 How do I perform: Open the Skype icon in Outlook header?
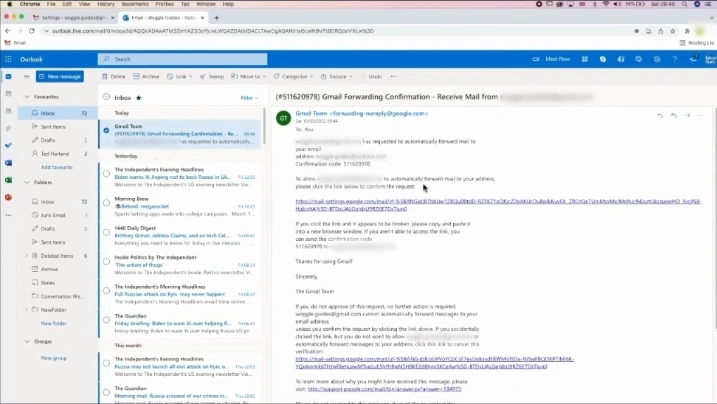(603, 59)
